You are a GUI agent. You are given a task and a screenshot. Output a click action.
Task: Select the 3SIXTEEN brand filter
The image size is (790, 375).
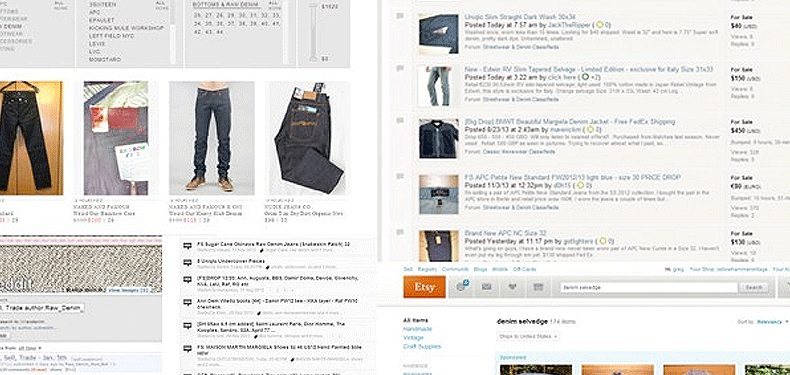(102, 4)
